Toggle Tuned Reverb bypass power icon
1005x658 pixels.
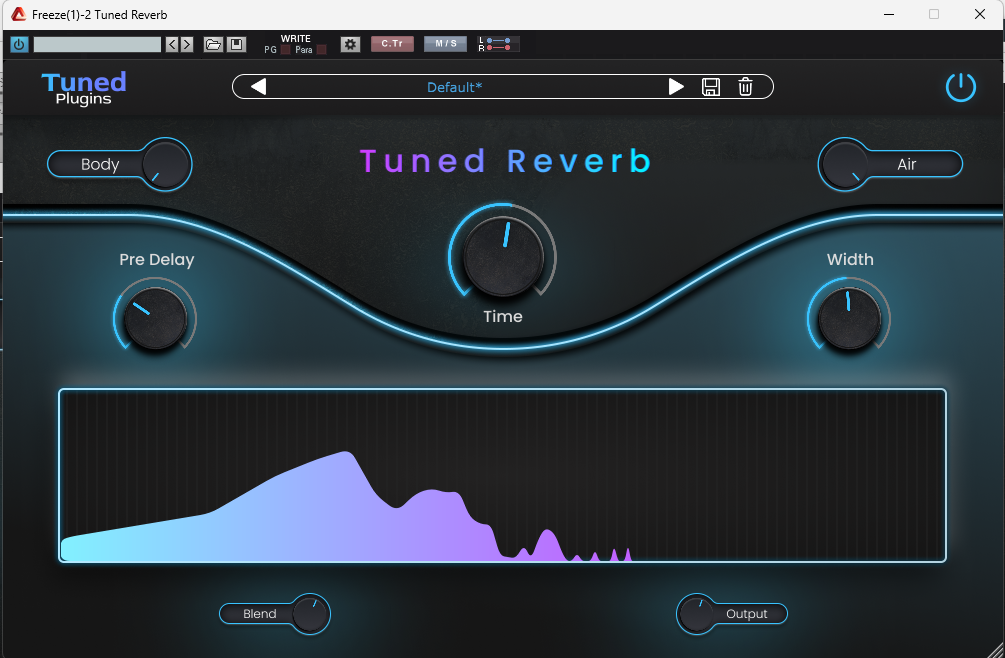point(961,87)
